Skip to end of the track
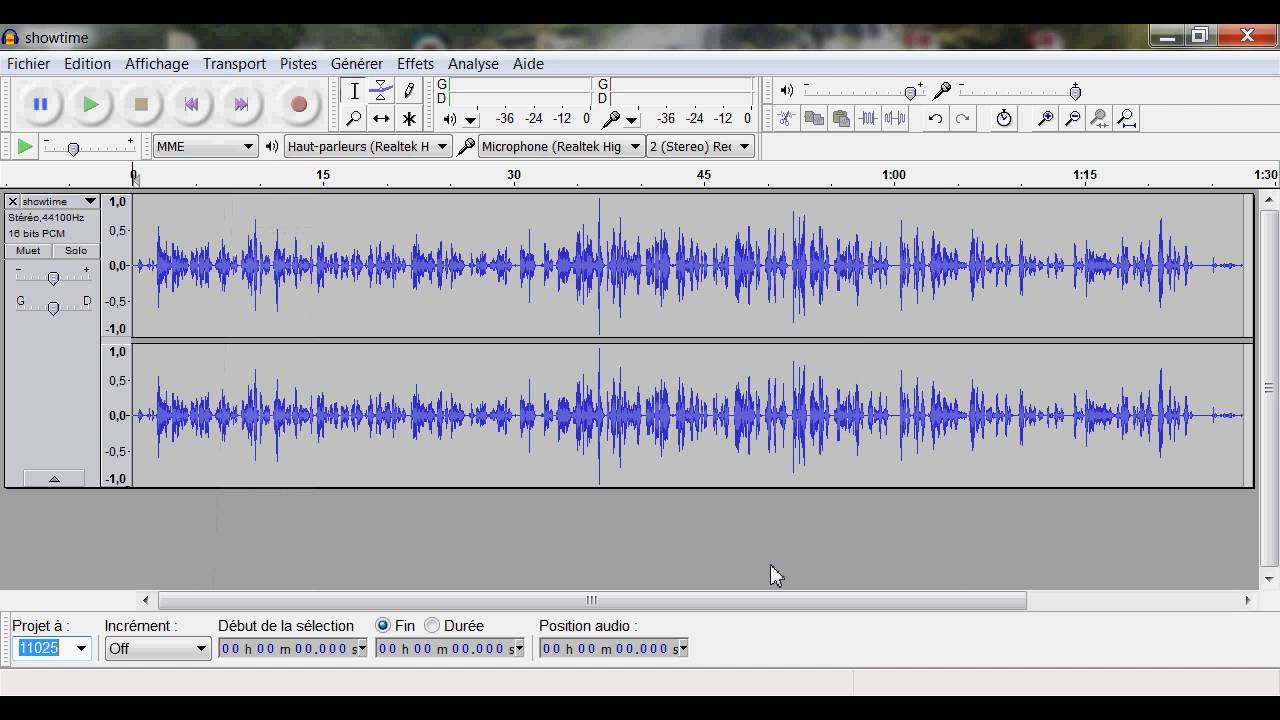This screenshot has height=720, width=1280. (241, 104)
